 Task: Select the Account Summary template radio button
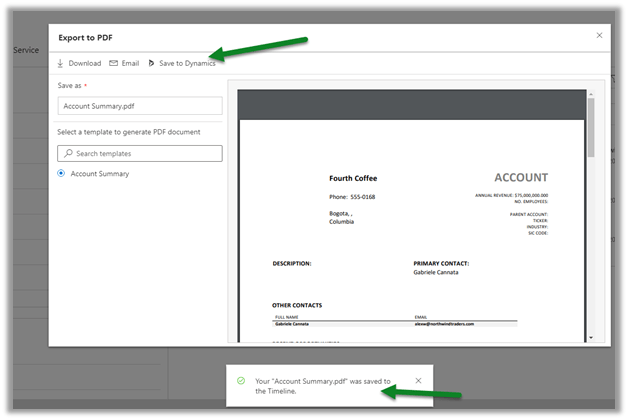(x=62, y=174)
